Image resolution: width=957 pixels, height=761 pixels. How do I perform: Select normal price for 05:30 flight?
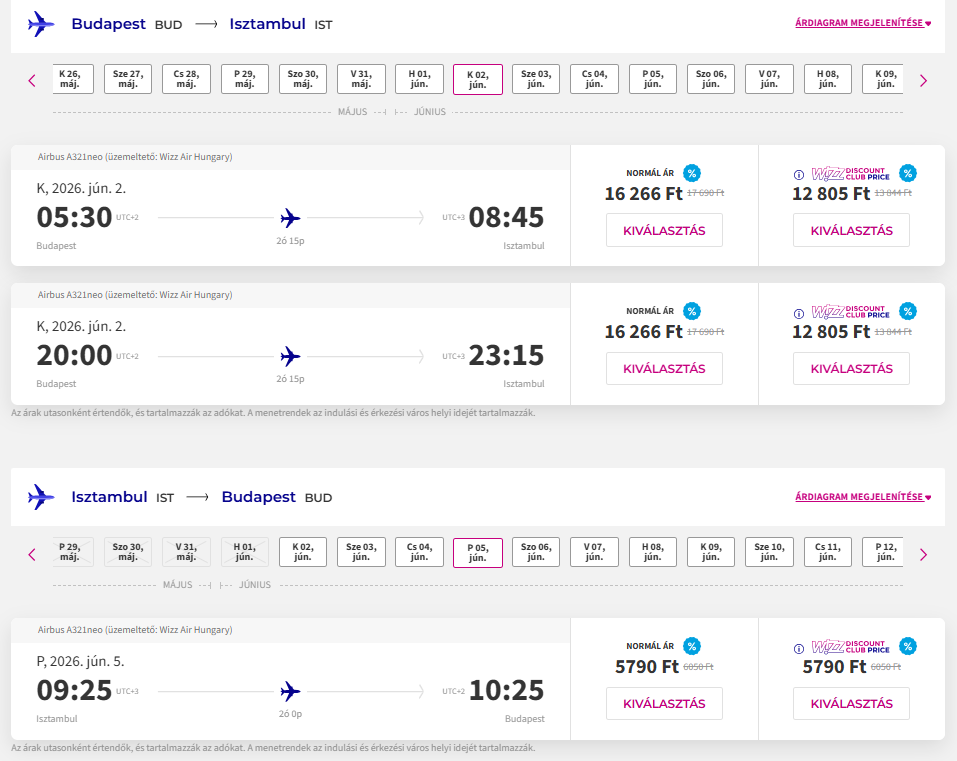click(664, 230)
